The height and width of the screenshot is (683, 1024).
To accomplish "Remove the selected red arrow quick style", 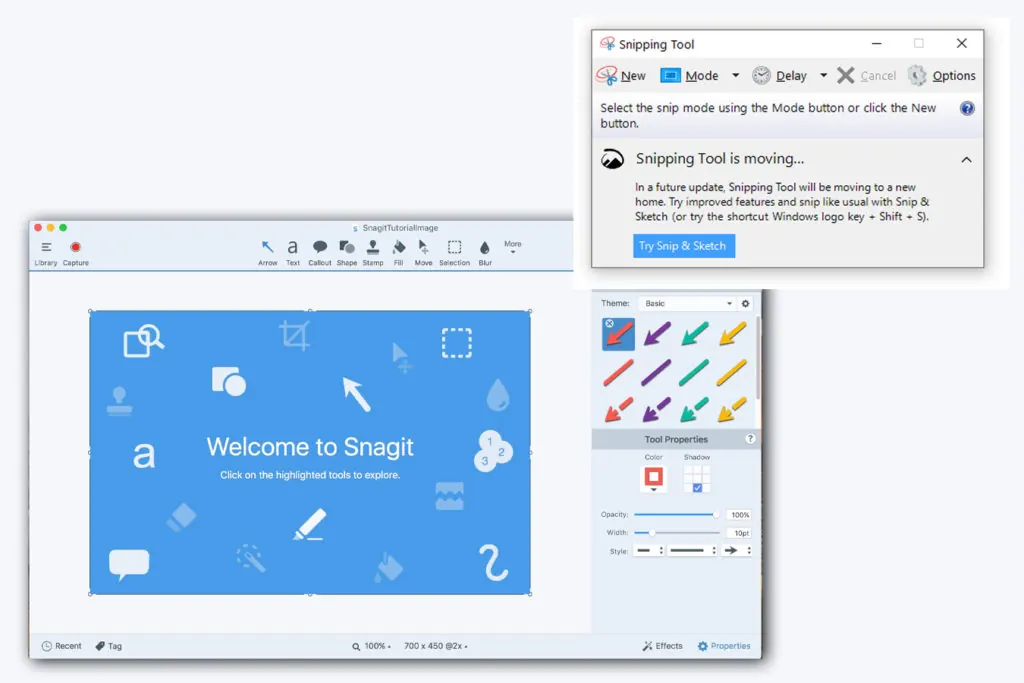I will coord(609,323).
